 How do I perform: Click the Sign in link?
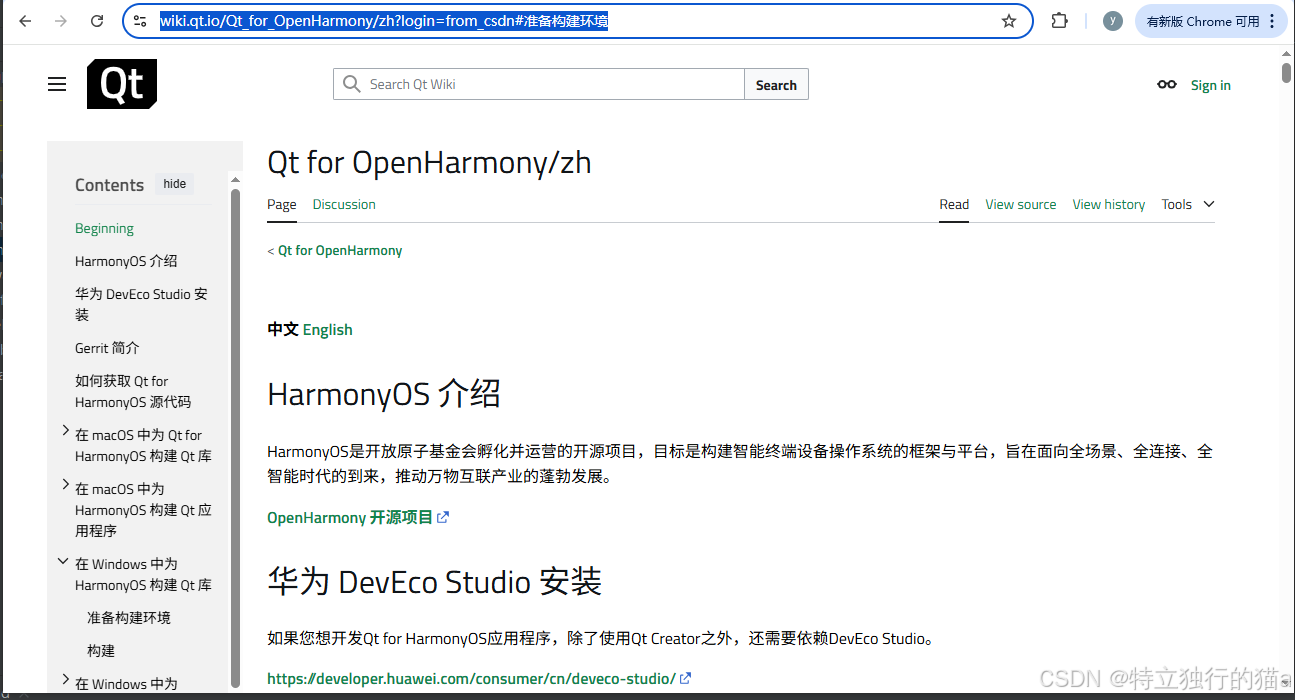[x=1211, y=85]
